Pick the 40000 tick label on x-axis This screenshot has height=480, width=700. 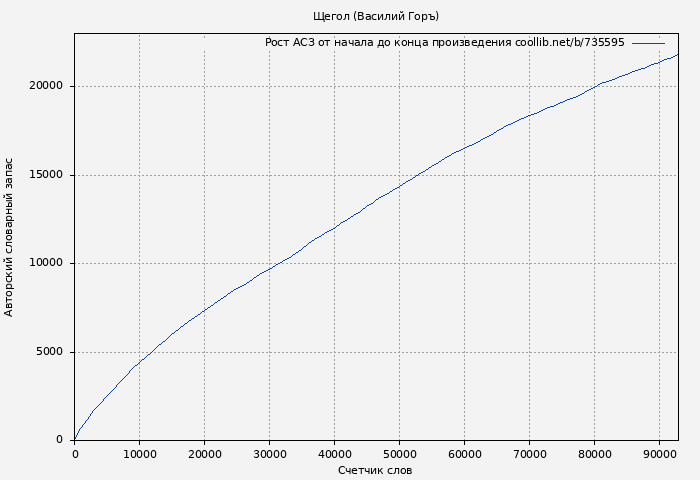[x=334, y=454]
